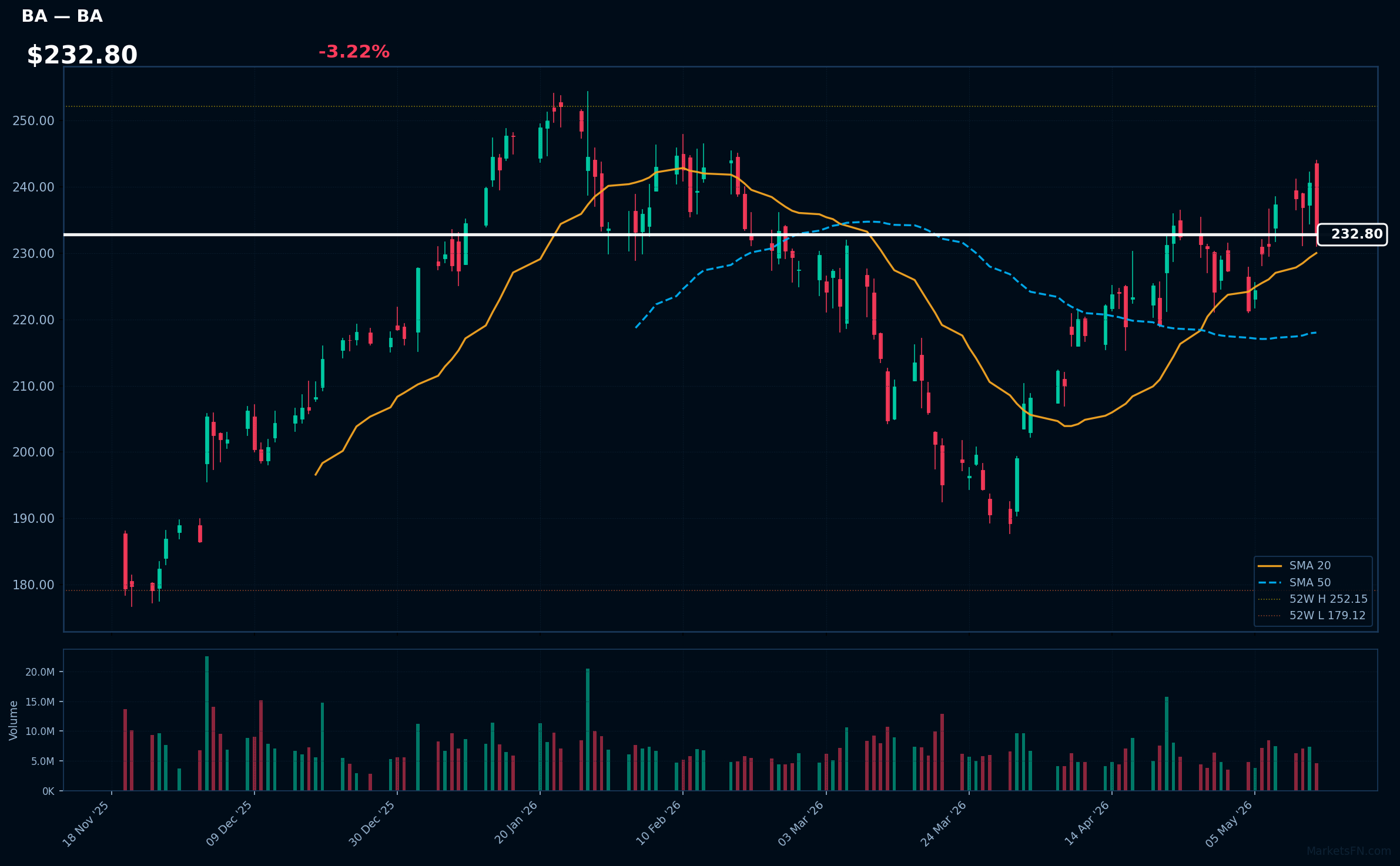The width and height of the screenshot is (1400, 866).
Task: Click the 10.0M volume axis label
Action: pos(40,731)
